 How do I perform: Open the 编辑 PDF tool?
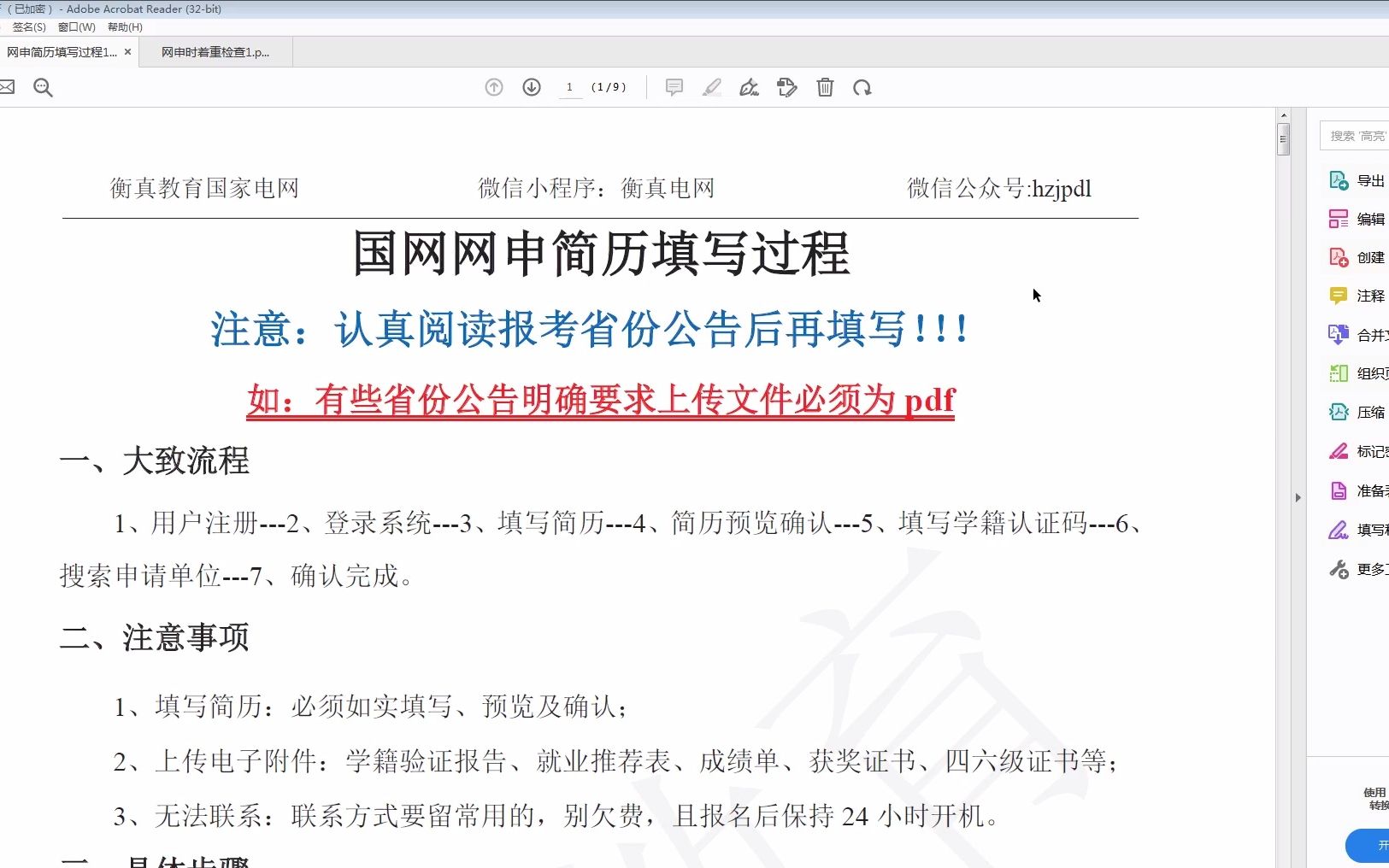click(x=1357, y=219)
